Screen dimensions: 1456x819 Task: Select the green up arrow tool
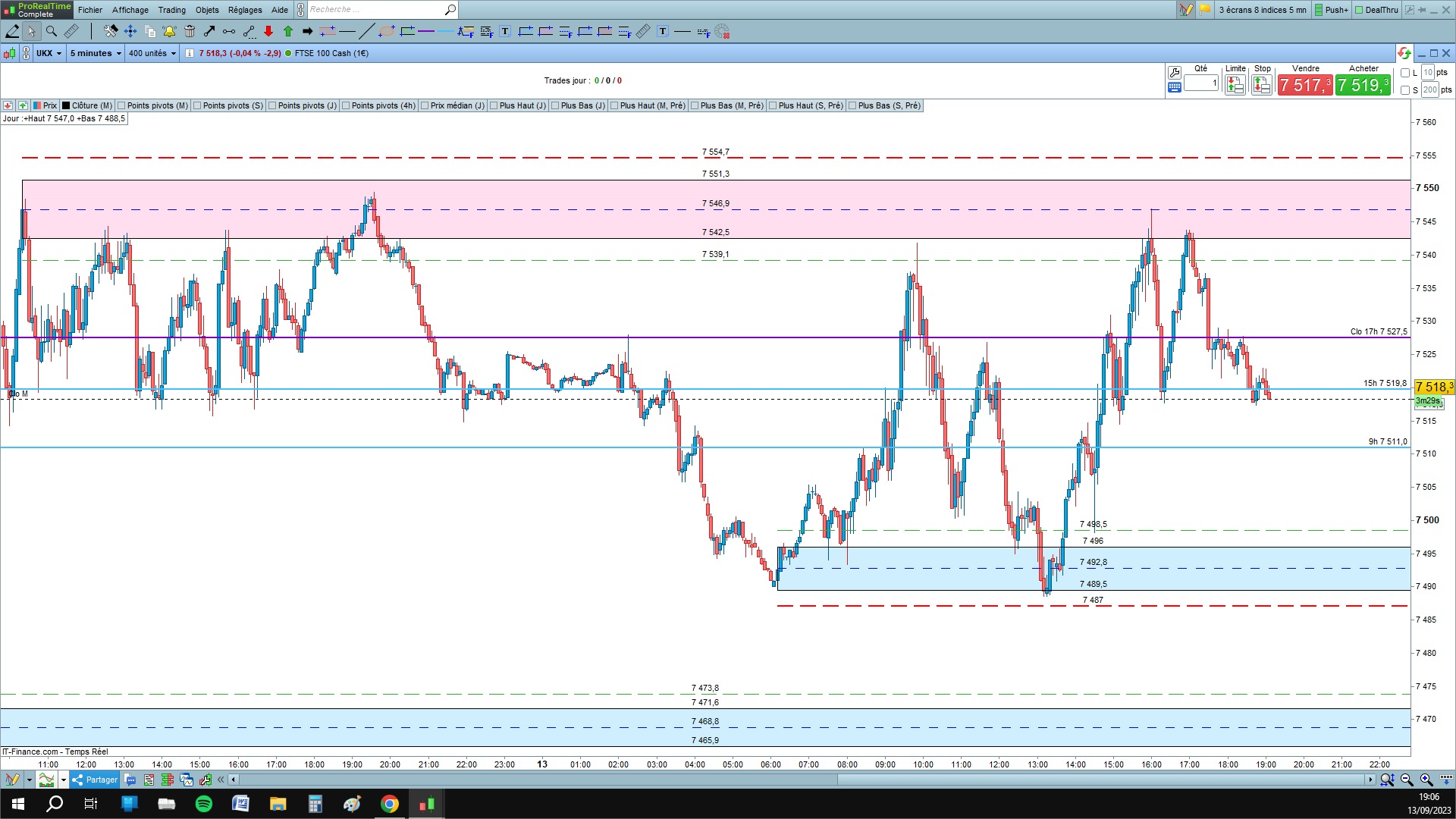click(x=288, y=31)
